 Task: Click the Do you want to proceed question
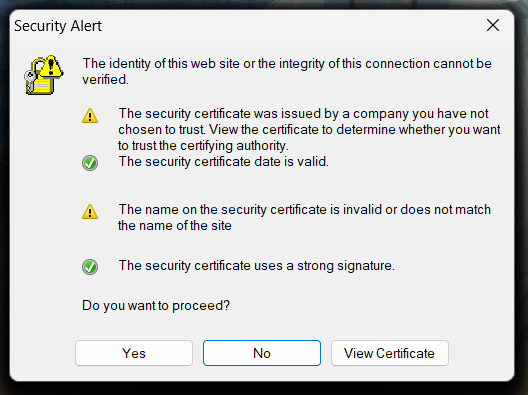point(156,306)
